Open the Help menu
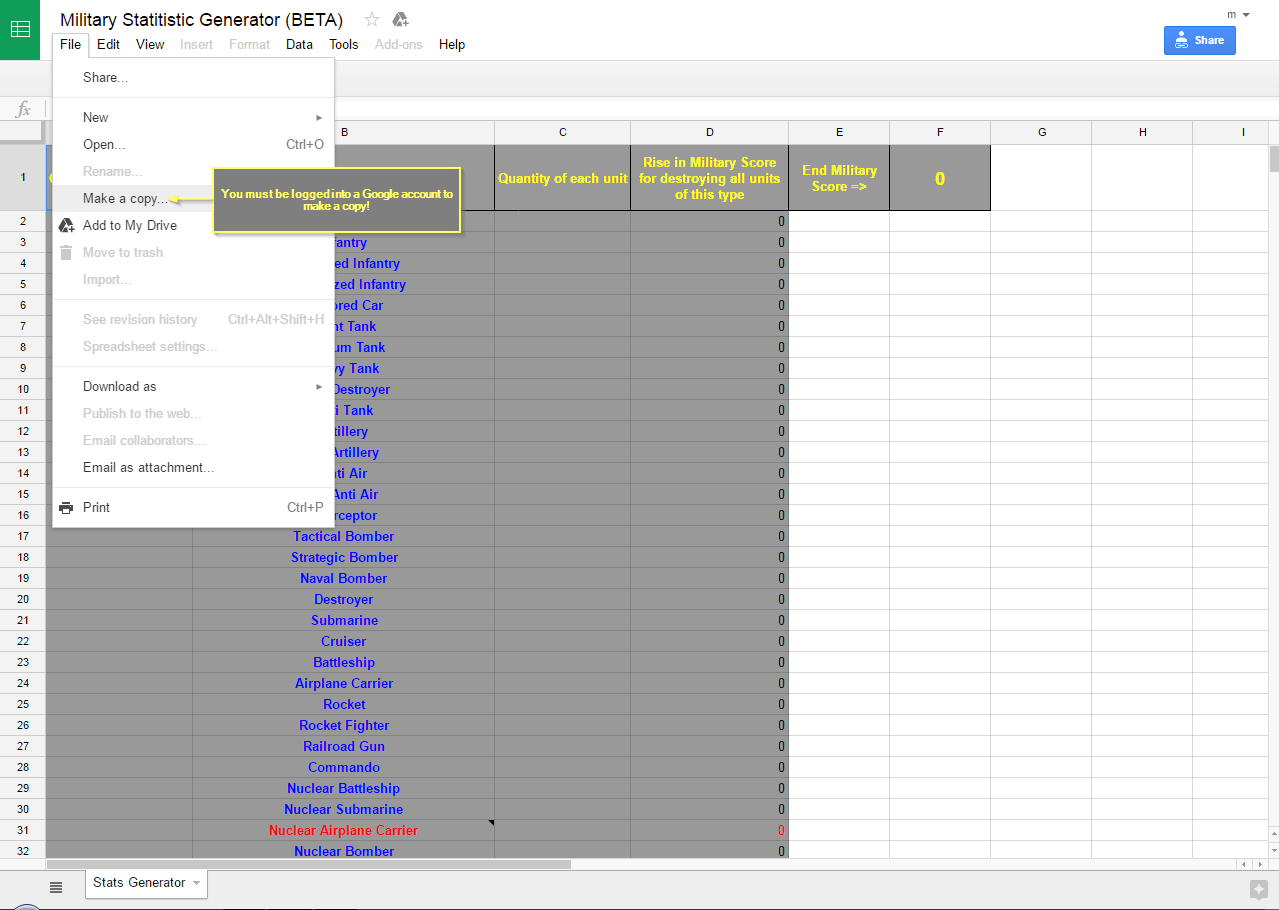Screen dimensions: 1279x910 452,45
